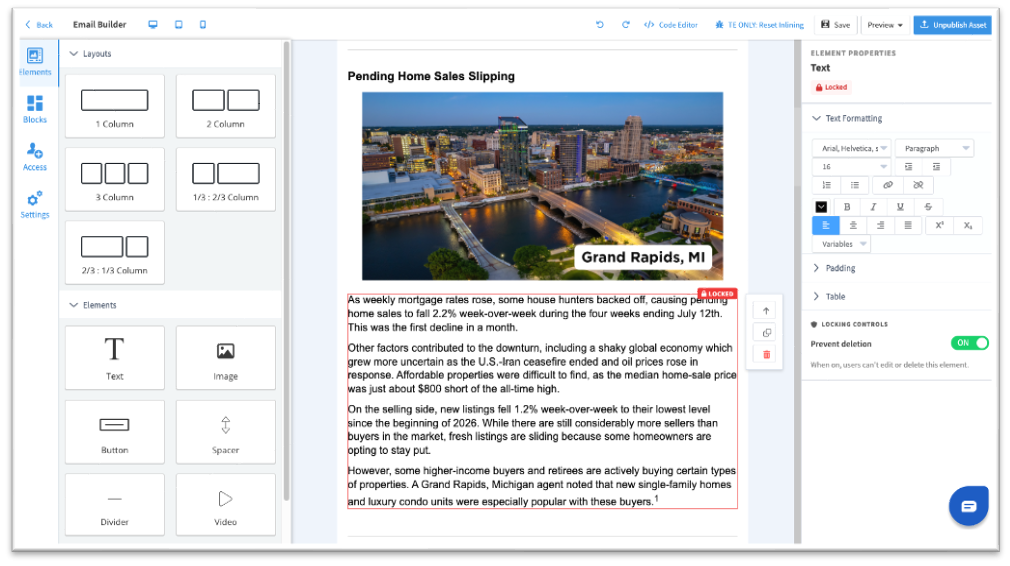This screenshot has height=566, width=1010.
Task: Select the 1 Column layout
Action: 115,106
